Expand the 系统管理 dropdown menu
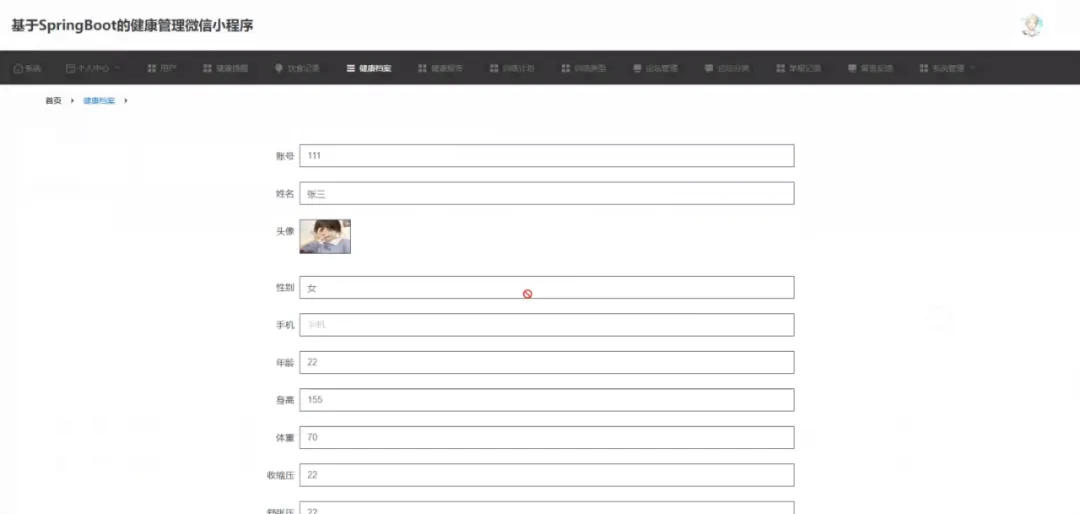The width and height of the screenshot is (1080, 514). tap(972, 68)
